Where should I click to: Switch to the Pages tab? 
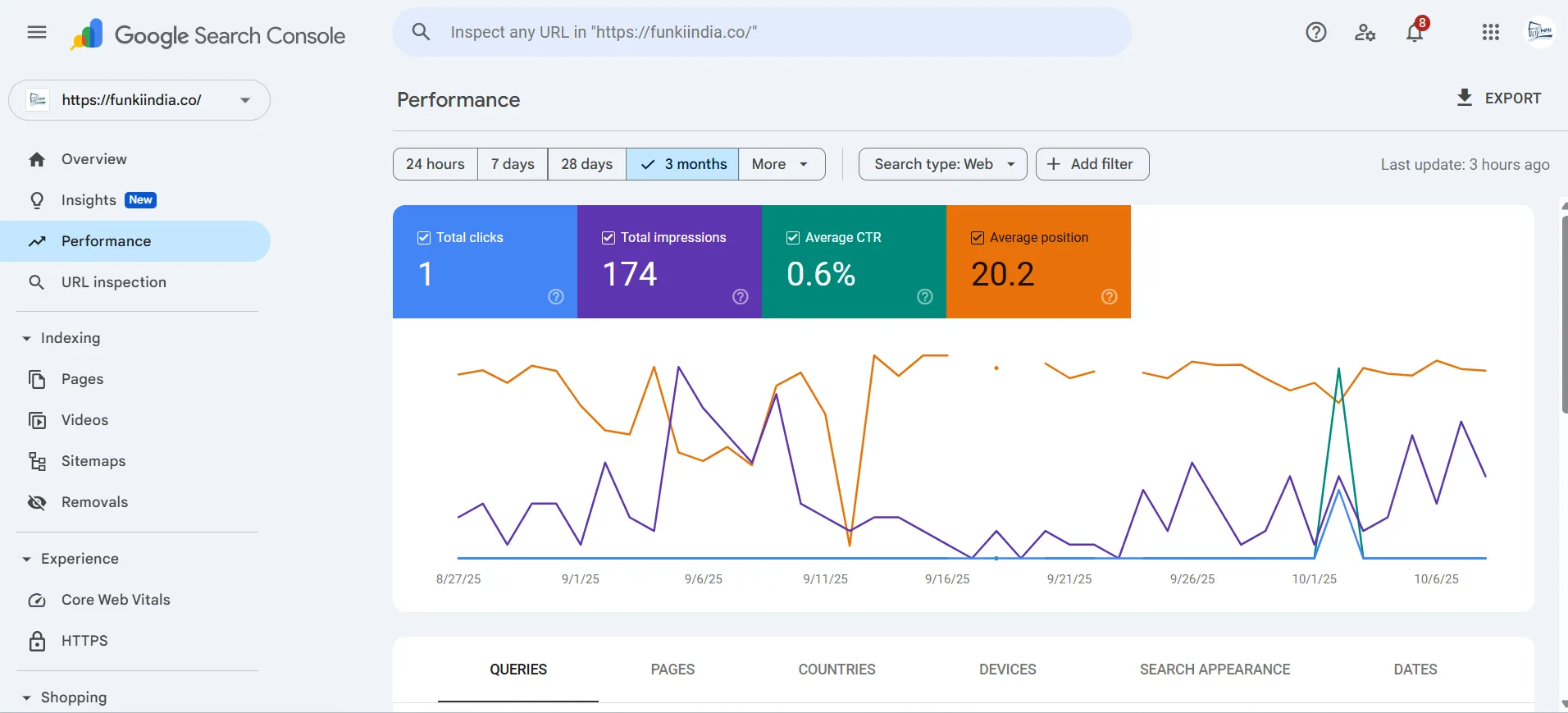pos(672,670)
